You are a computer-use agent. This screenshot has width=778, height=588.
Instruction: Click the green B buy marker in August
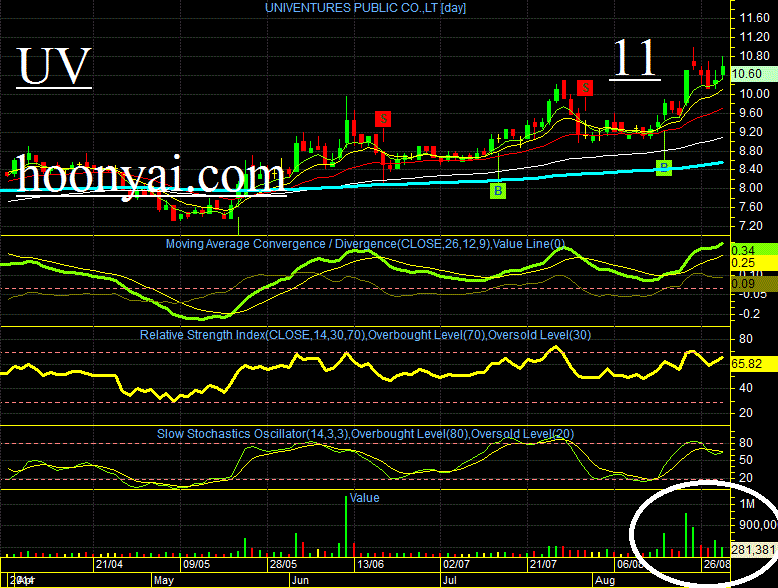[664, 168]
